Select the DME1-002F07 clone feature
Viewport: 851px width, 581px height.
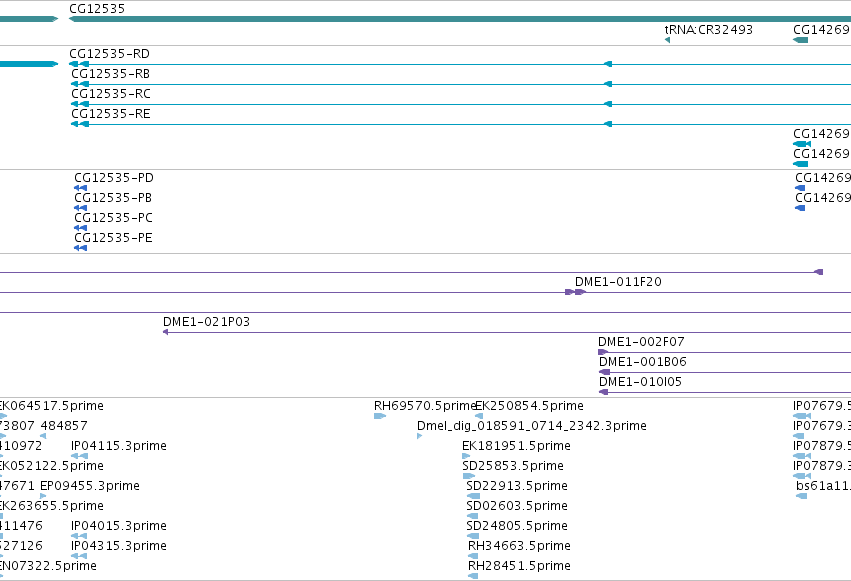pyautogui.click(x=724, y=352)
